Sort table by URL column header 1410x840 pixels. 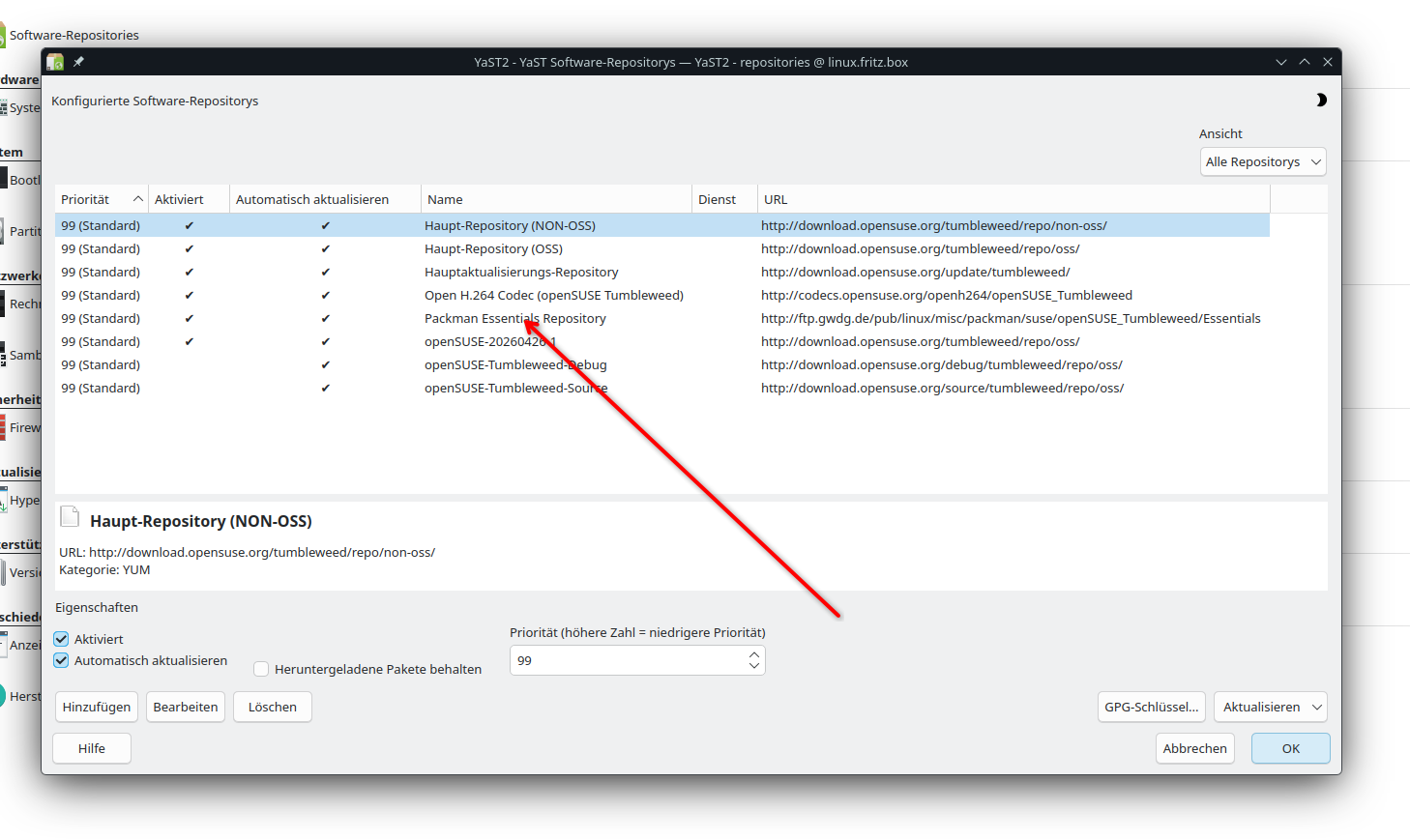tap(1013, 199)
